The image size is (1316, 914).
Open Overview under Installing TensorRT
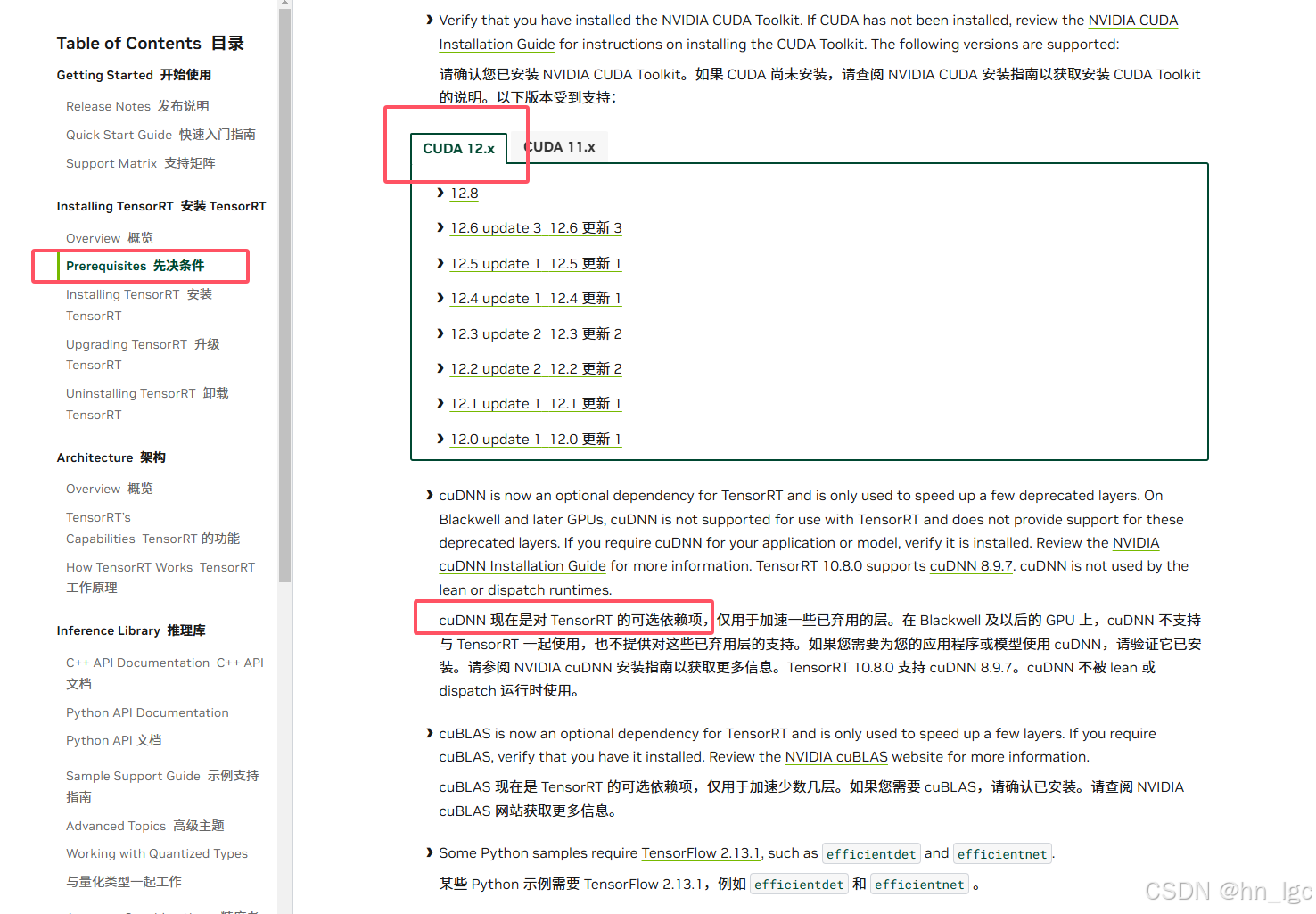tap(109, 238)
